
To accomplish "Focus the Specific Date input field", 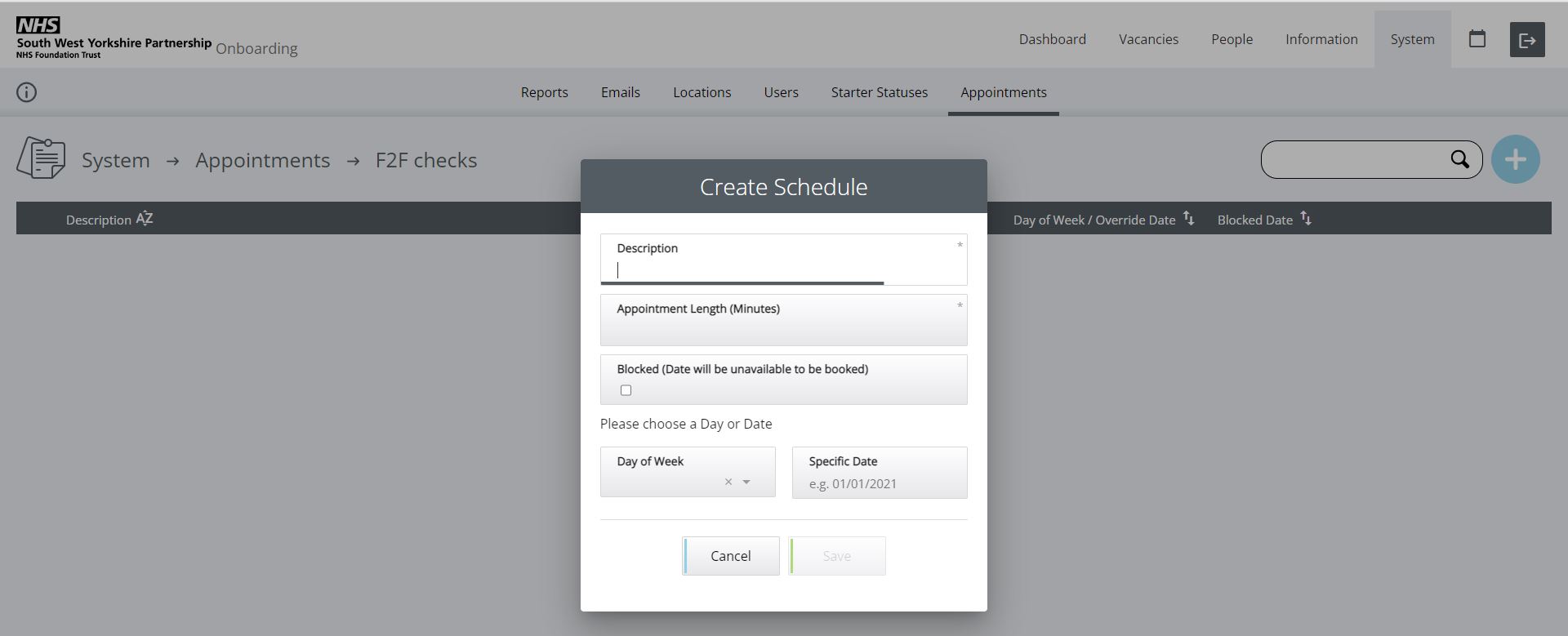I will (879, 483).
